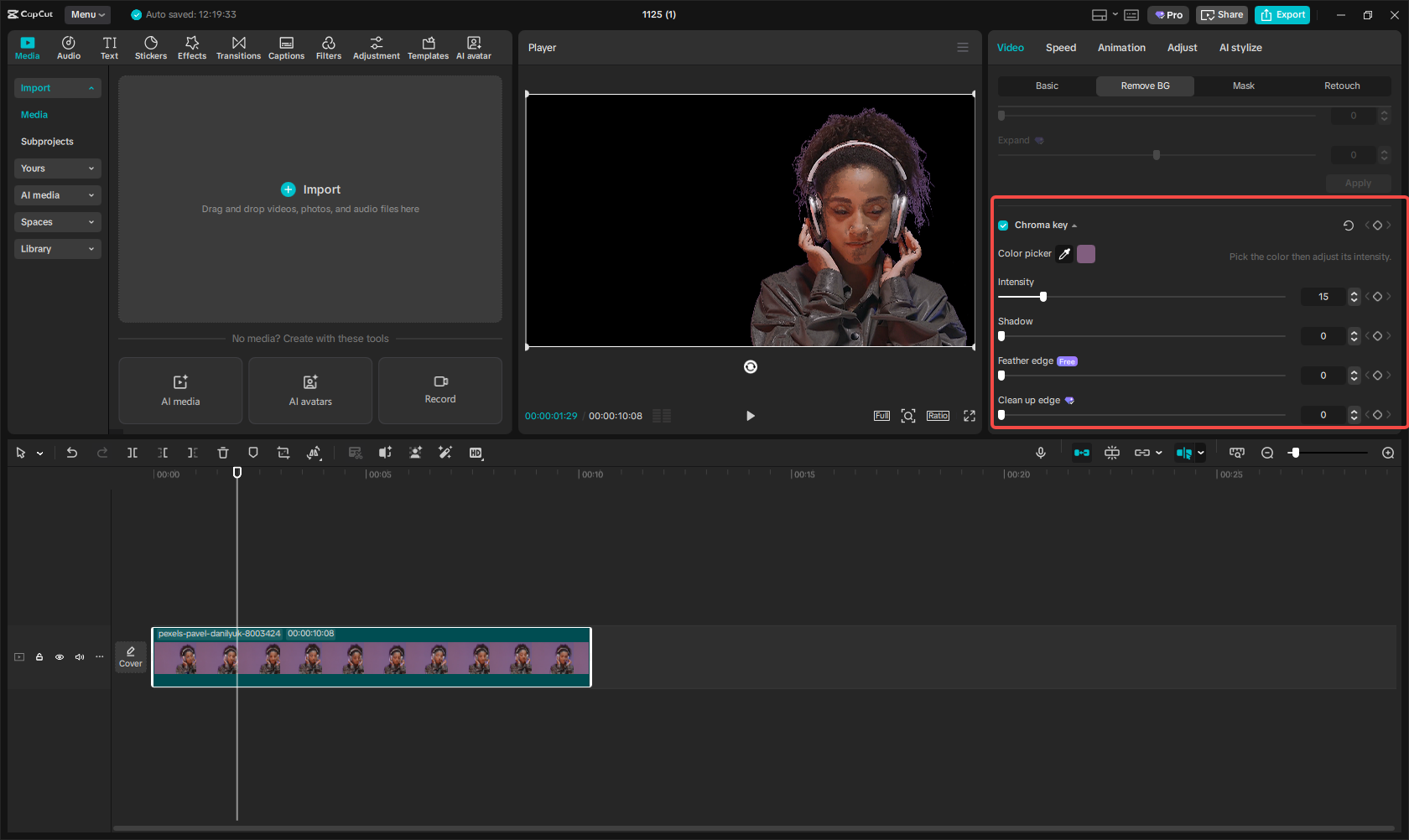The image size is (1409, 840).
Task: Hide the video track
Action: pyautogui.click(x=59, y=657)
